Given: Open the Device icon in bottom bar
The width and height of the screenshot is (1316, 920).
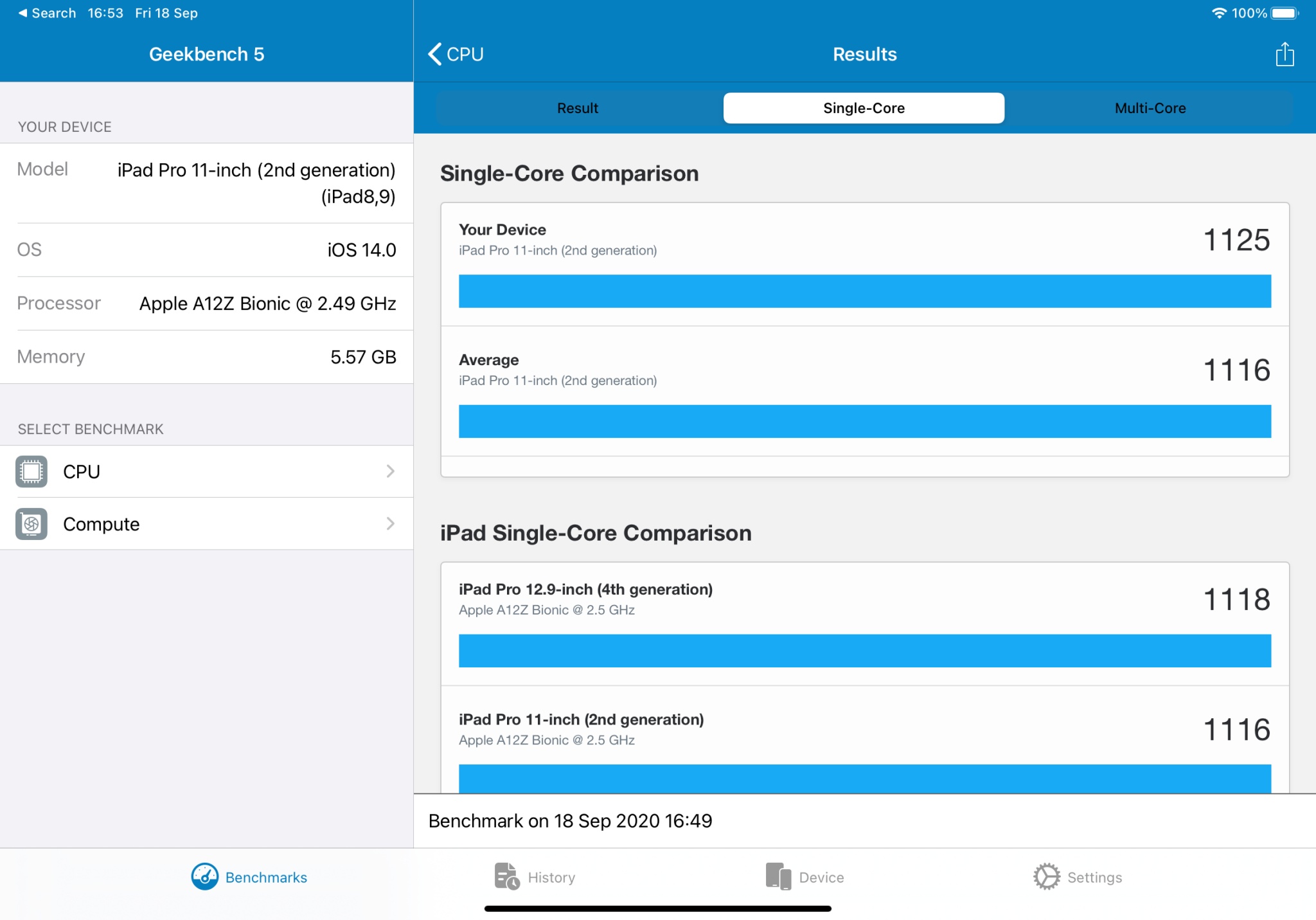Looking at the screenshot, I should click(778, 877).
